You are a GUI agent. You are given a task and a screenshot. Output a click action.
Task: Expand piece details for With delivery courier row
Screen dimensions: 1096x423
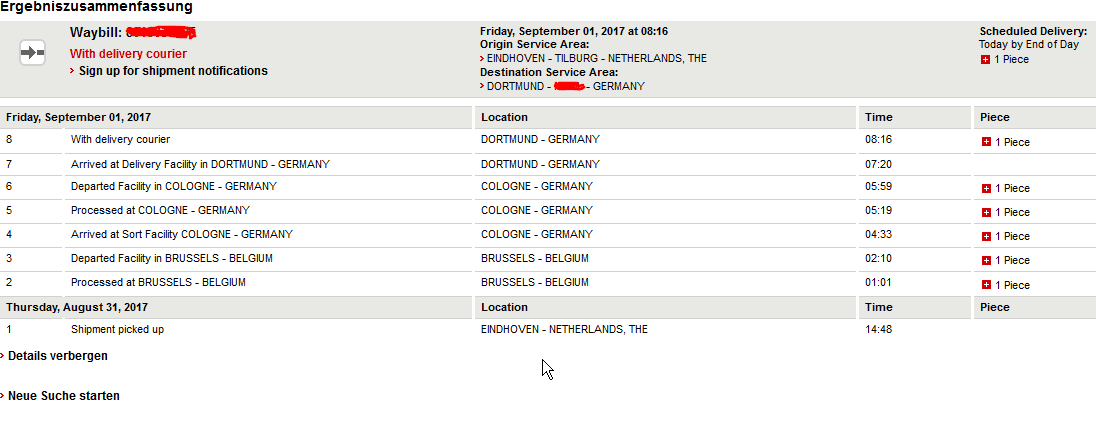(986, 142)
